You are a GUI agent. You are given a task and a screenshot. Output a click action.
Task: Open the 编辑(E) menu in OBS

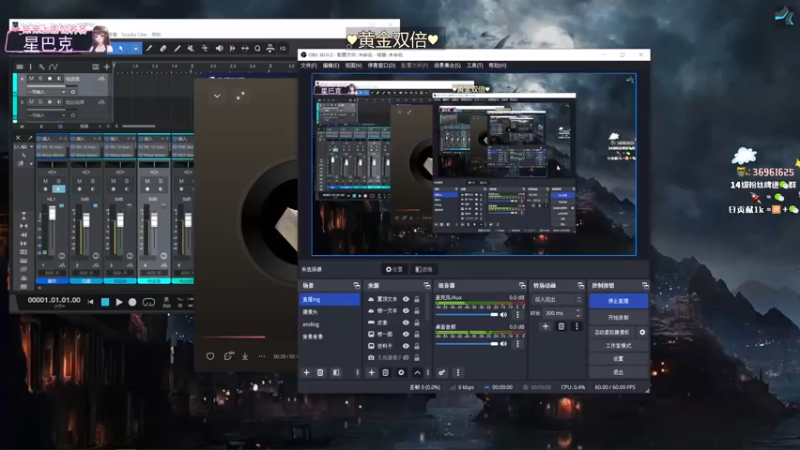[331, 65]
